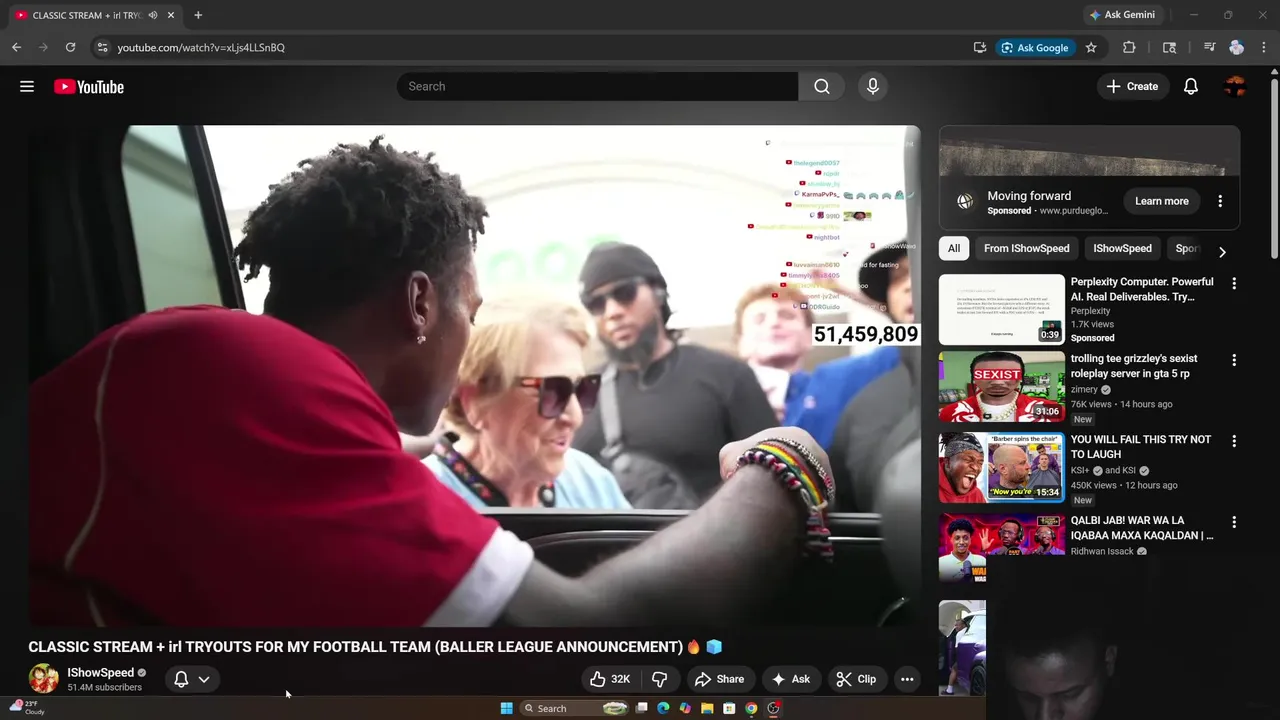Go to the YouTube home logo
Image resolution: width=1280 pixels, height=720 pixels.
pos(89,87)
